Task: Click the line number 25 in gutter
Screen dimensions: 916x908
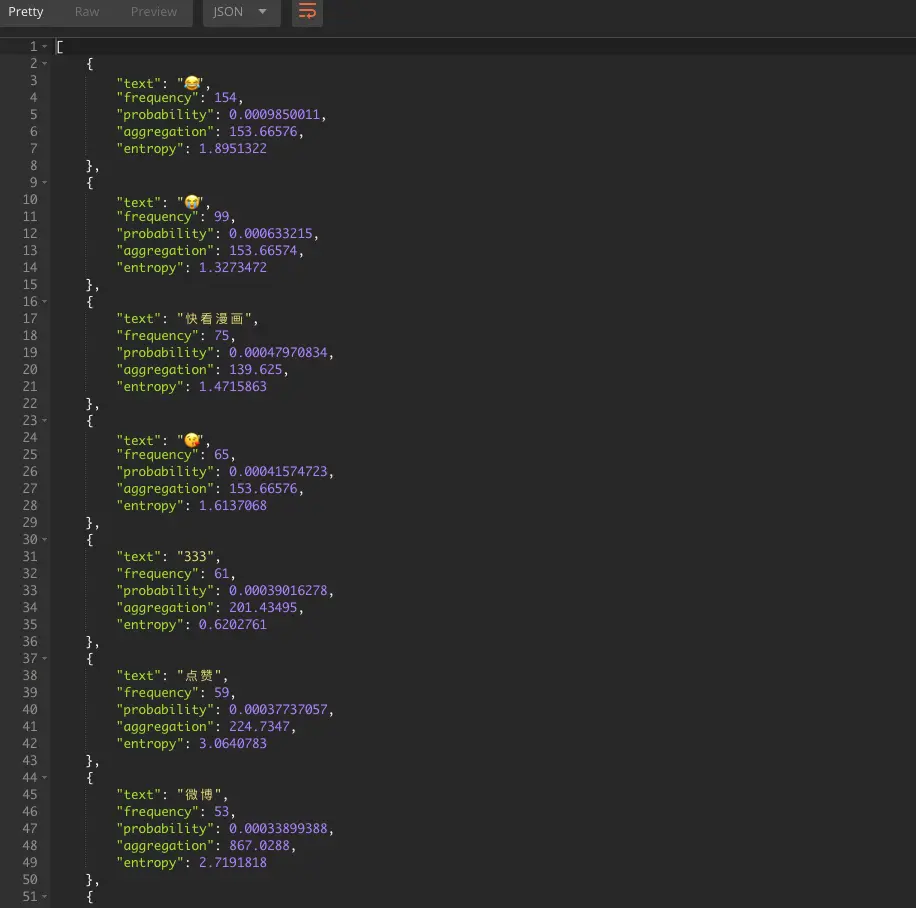Action: point(30,455)
